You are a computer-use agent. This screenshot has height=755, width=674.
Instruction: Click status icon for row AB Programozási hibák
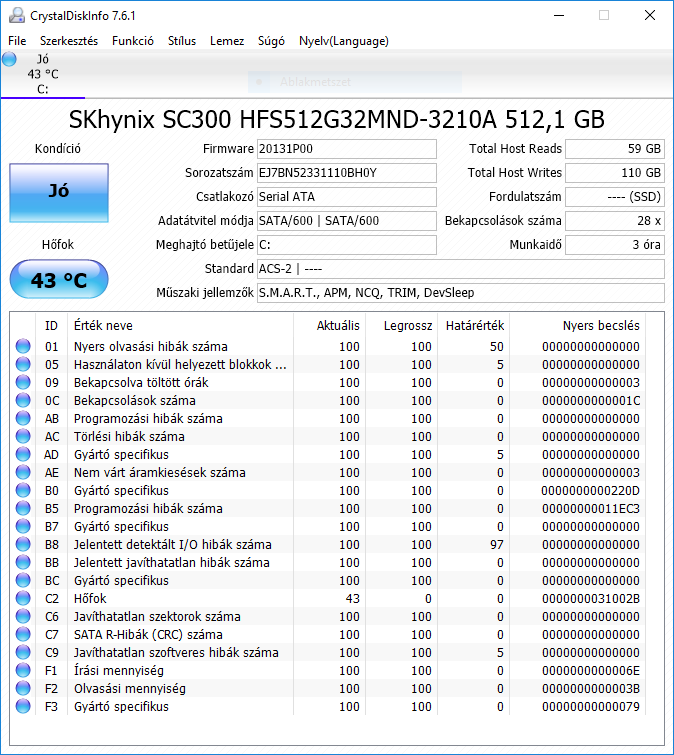[23, 418]
